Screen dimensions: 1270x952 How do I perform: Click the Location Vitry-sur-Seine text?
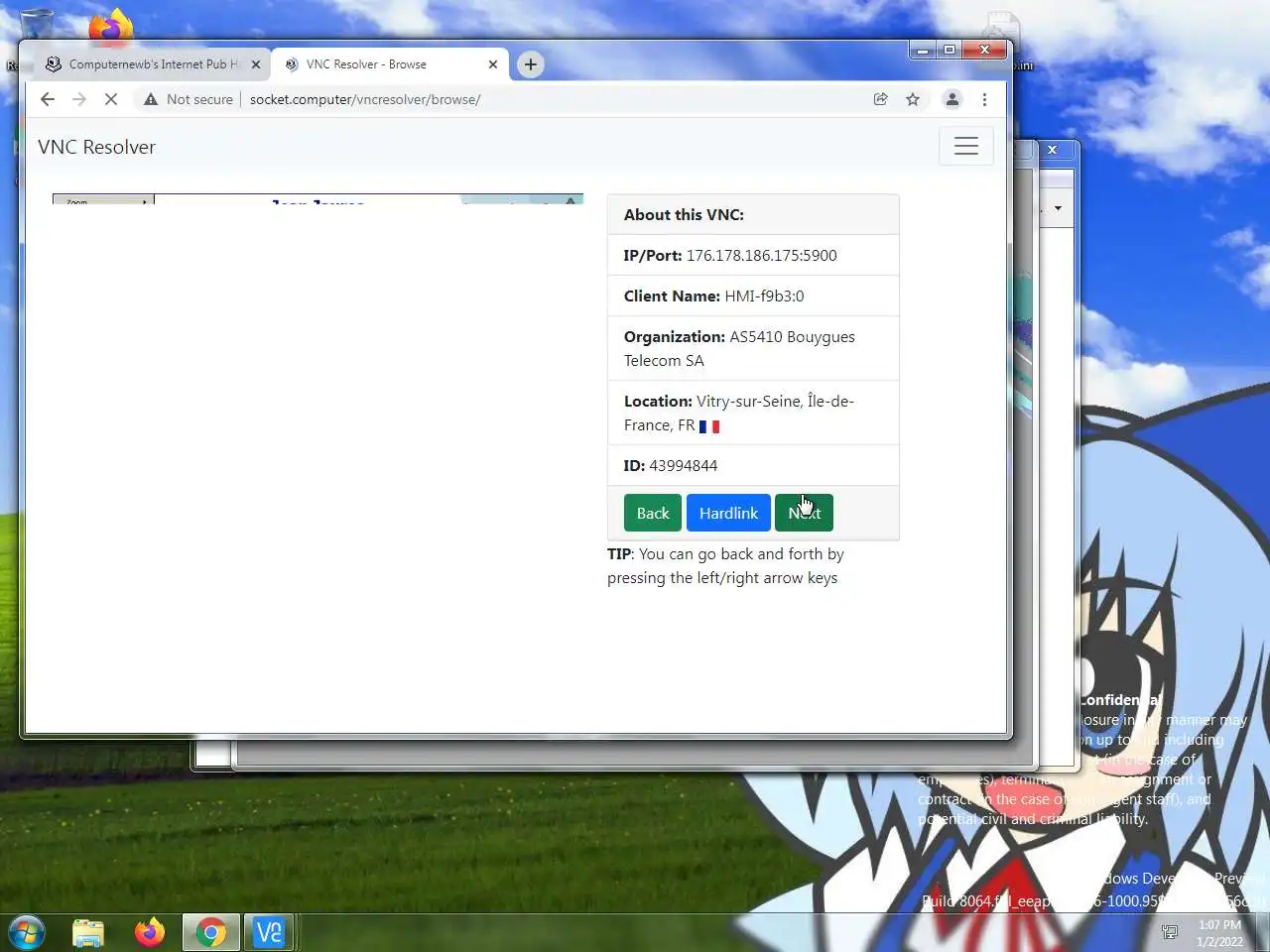coord(739,413)
